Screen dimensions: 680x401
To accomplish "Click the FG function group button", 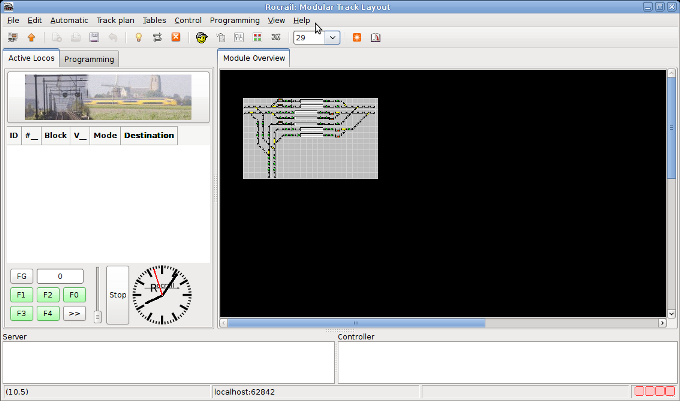I will 20,276.
